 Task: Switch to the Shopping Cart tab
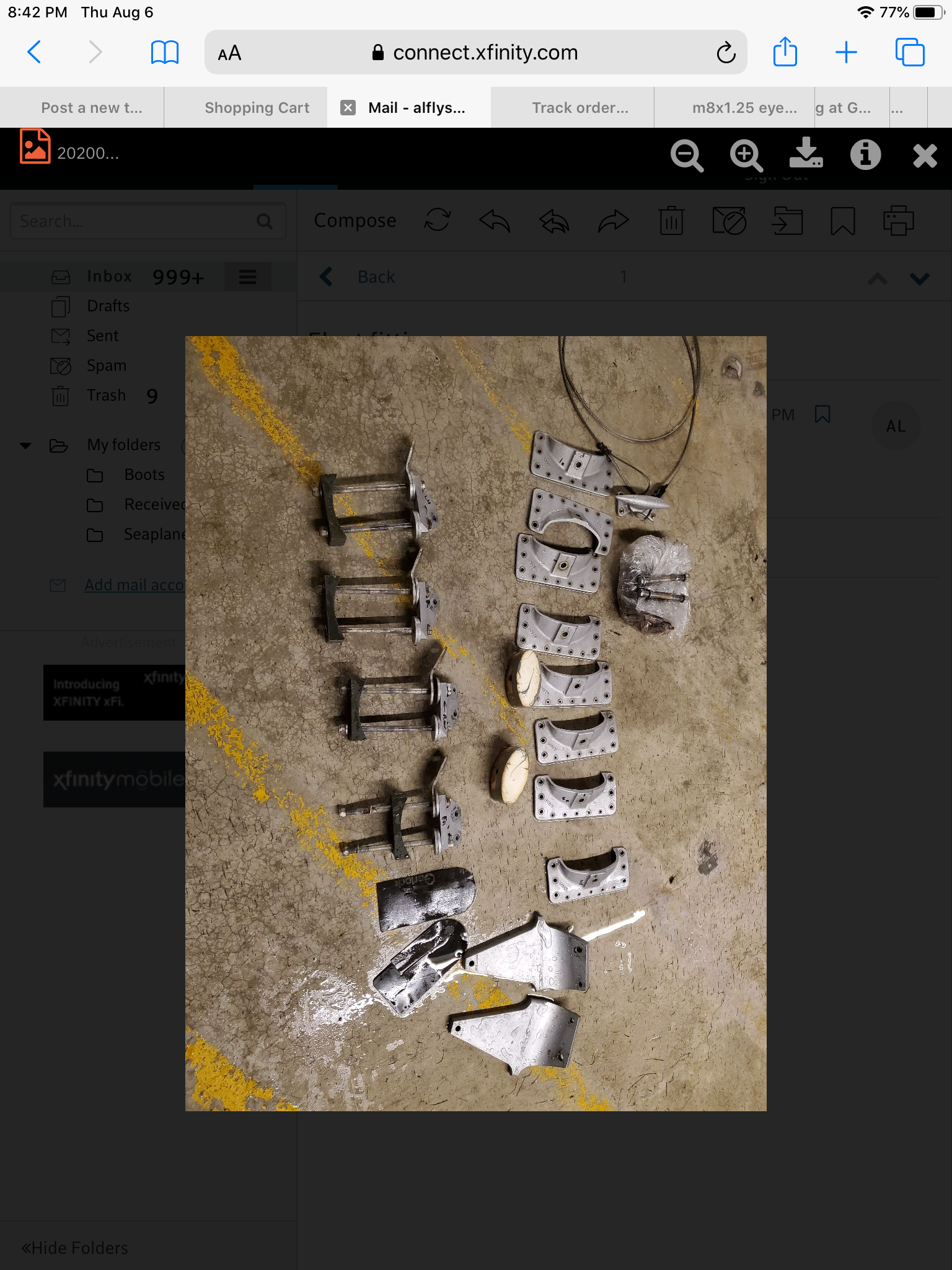coord(257,108)
